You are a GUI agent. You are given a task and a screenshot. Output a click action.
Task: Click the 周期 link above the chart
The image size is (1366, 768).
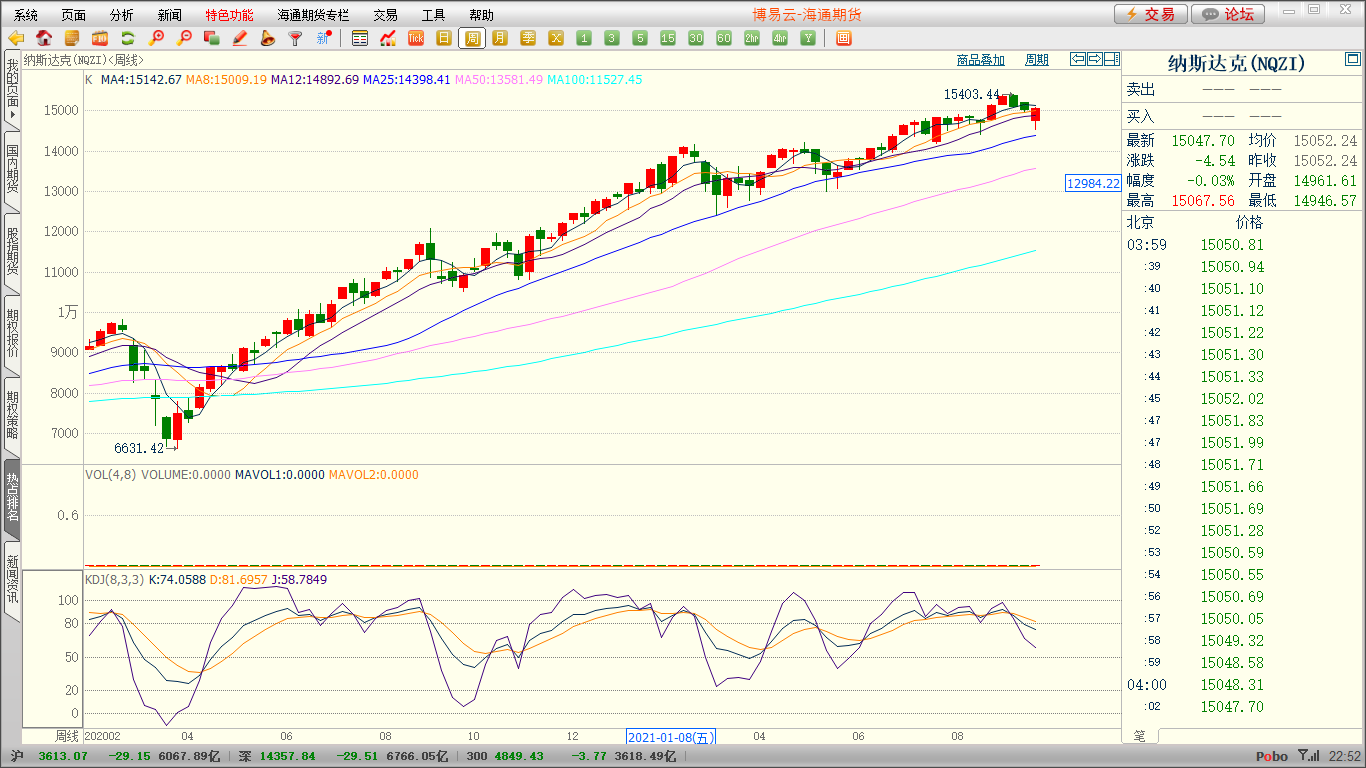1037,60
